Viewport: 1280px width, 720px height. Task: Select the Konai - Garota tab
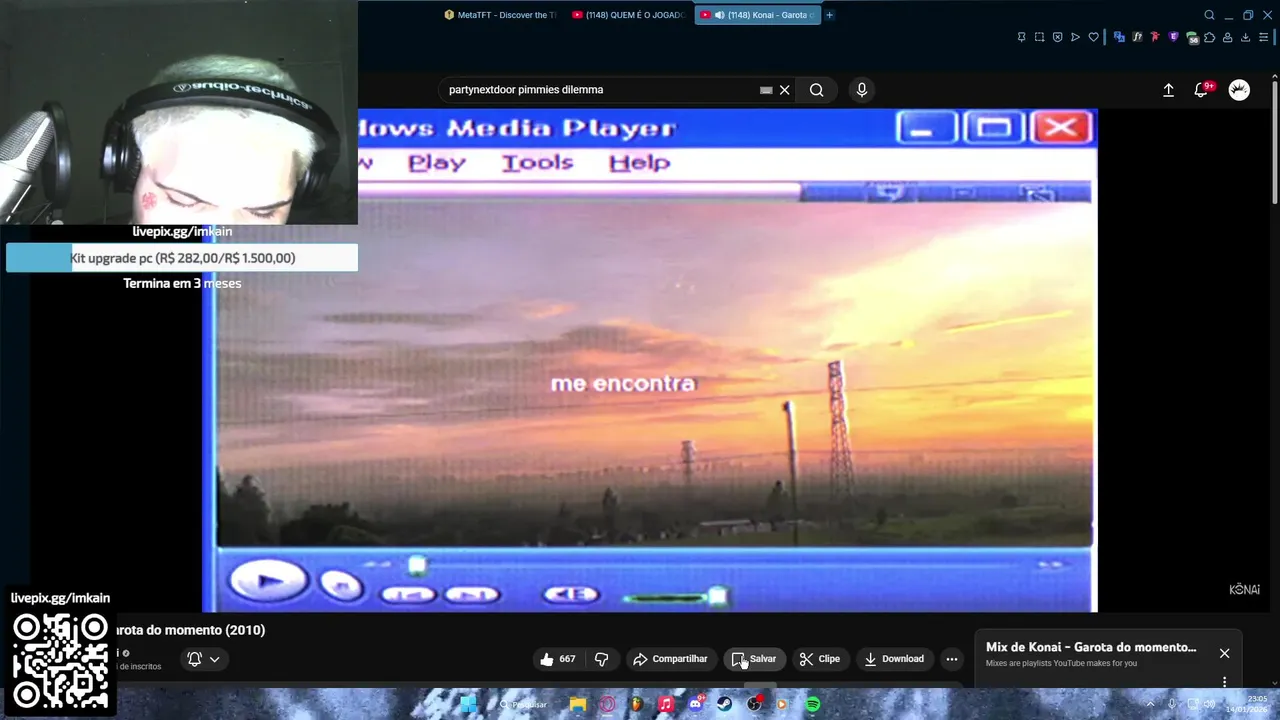pos(758,15)
